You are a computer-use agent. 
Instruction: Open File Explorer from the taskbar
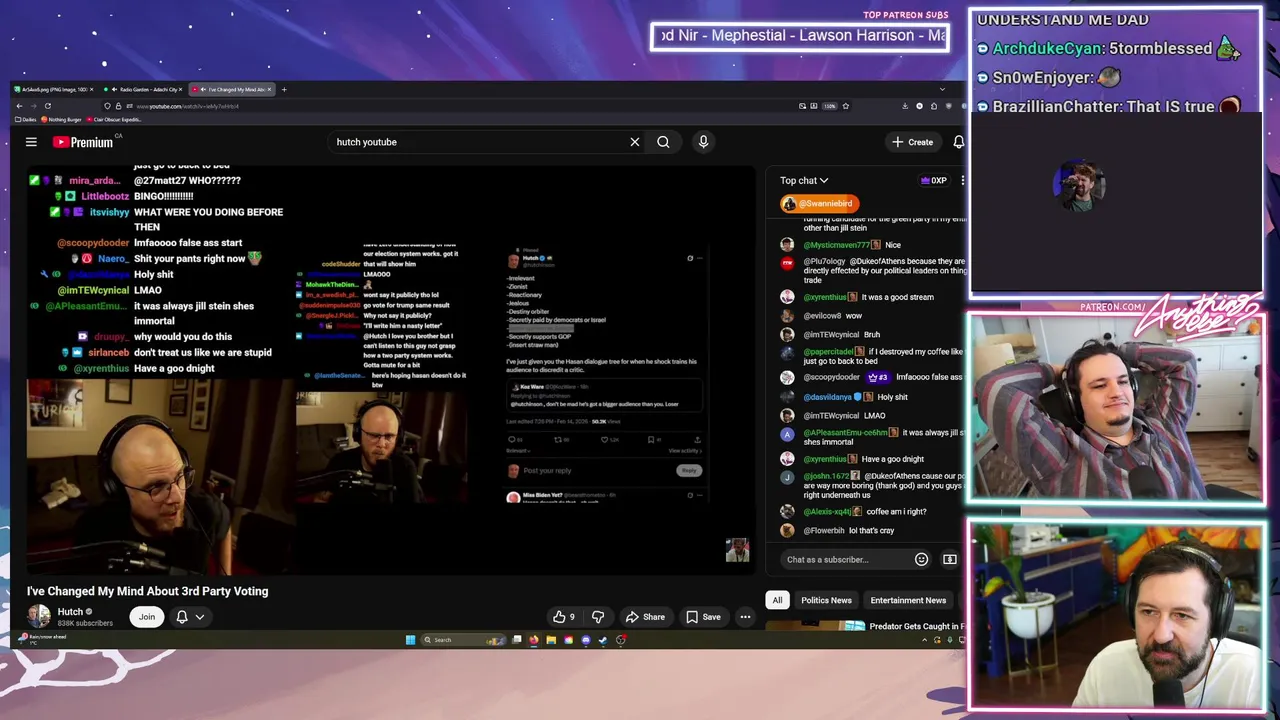551,640
